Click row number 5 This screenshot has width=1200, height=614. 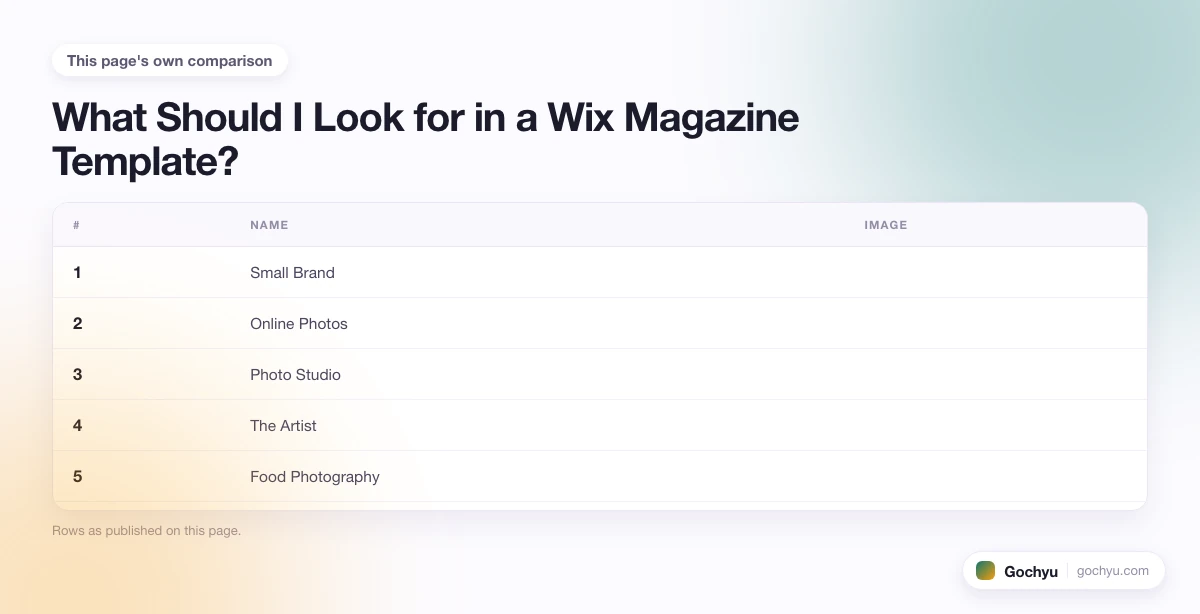(77, 476)
